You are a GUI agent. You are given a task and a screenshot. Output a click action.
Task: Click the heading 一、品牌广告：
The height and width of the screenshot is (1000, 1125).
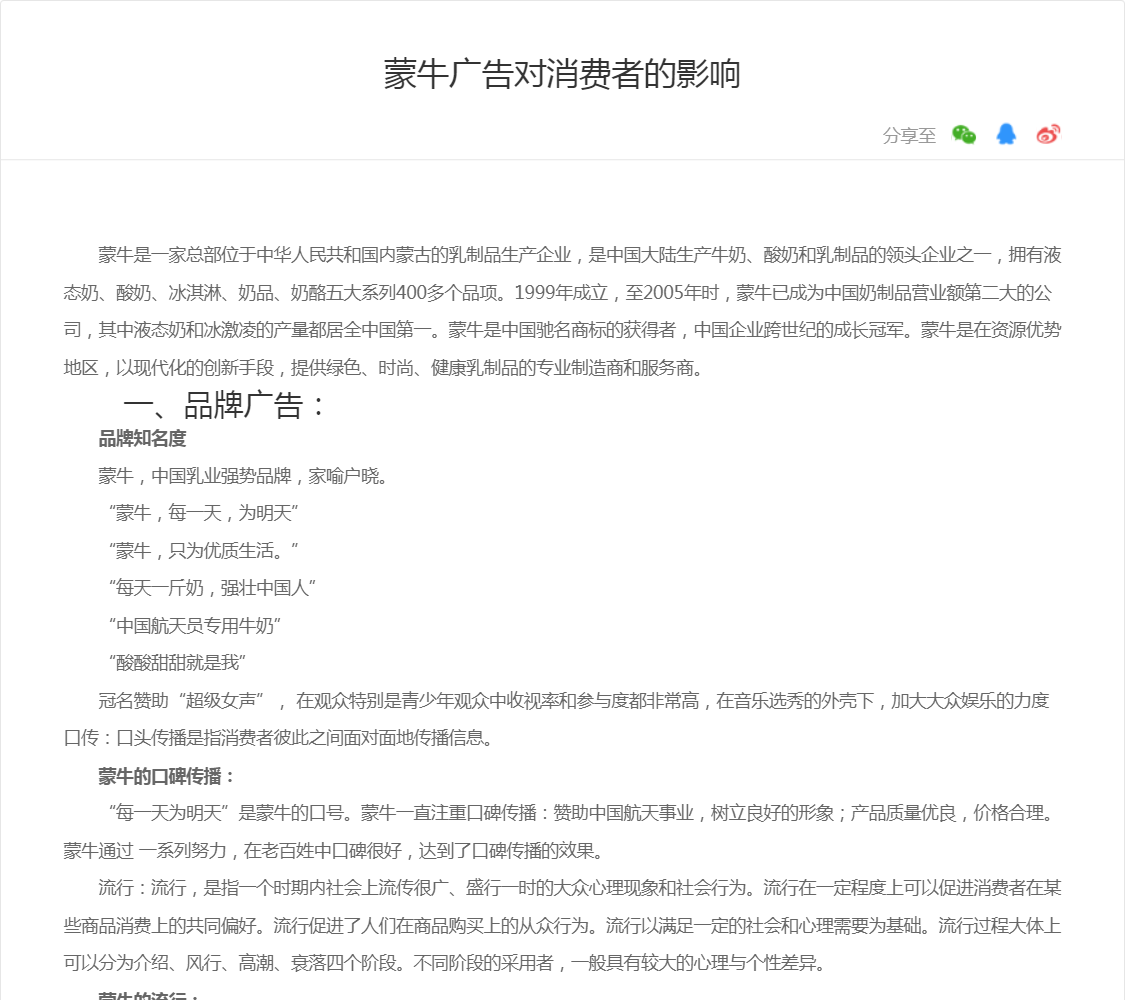[225, 405]
